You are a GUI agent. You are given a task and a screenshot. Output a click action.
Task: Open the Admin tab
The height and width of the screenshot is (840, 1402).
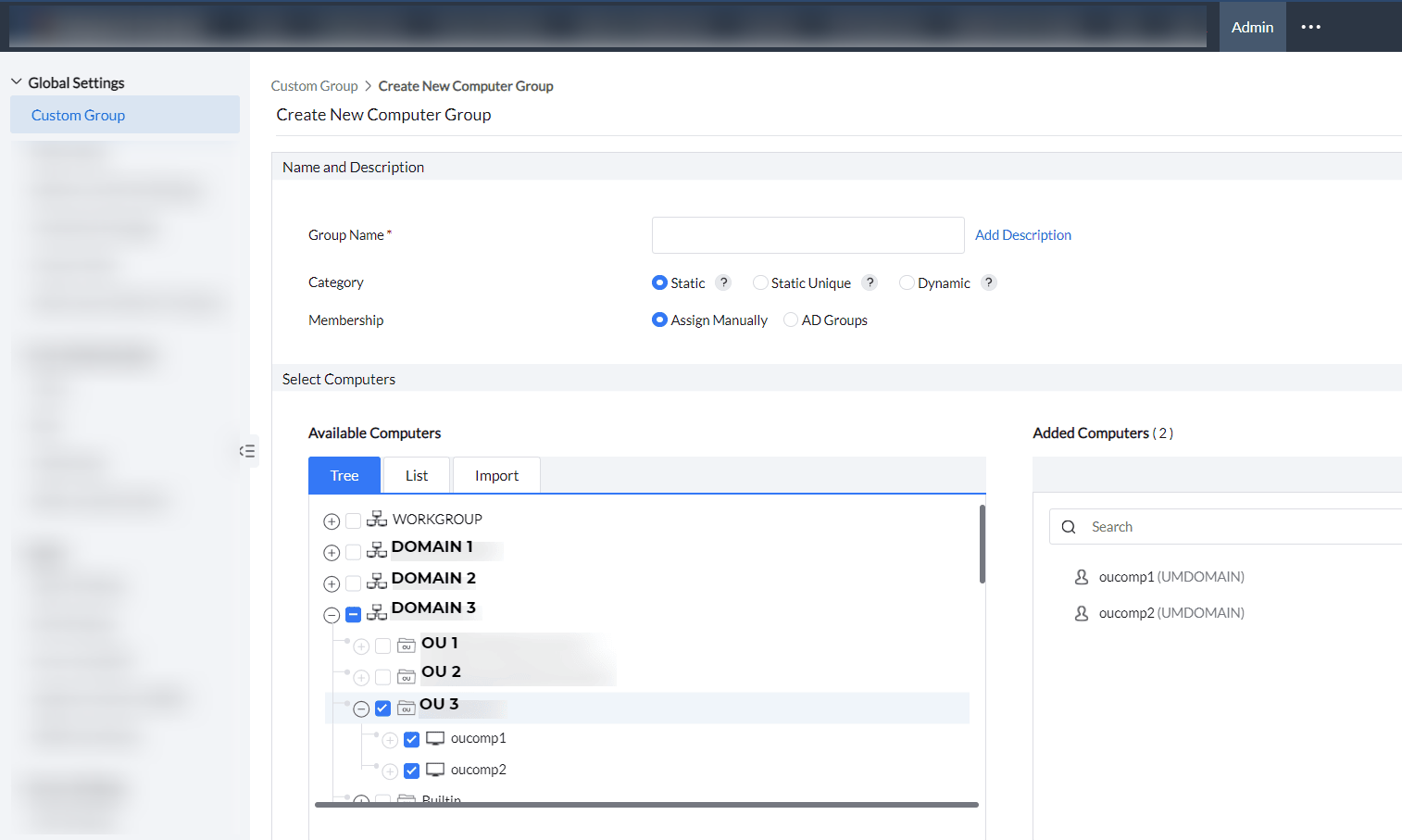pyautogui.click(x=1252, y=27)
